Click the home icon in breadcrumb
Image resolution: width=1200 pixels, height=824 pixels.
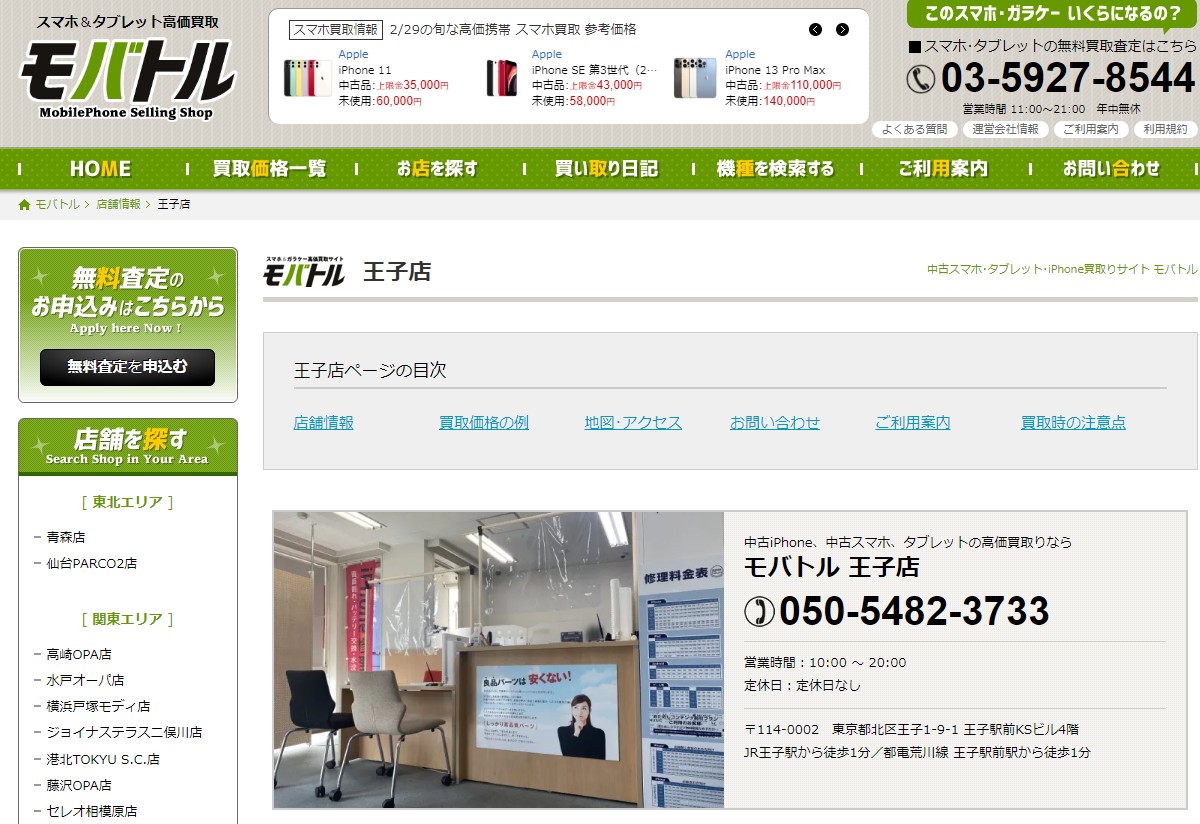[x=25, y=205]
